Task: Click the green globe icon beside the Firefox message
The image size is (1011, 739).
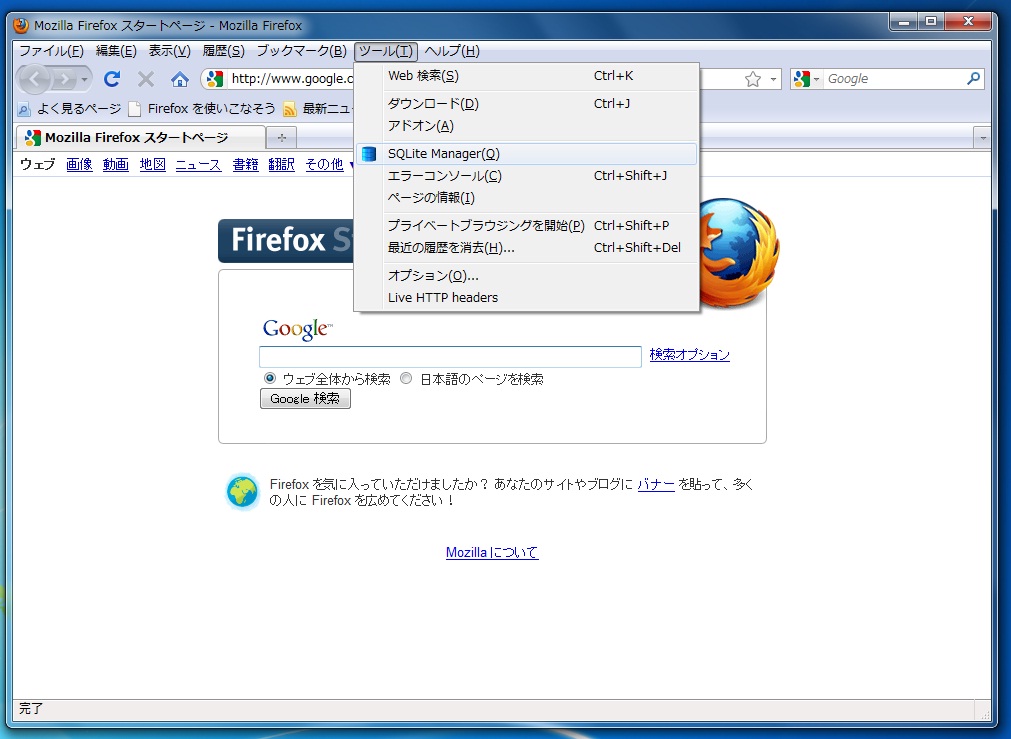Action: (243, 491)
